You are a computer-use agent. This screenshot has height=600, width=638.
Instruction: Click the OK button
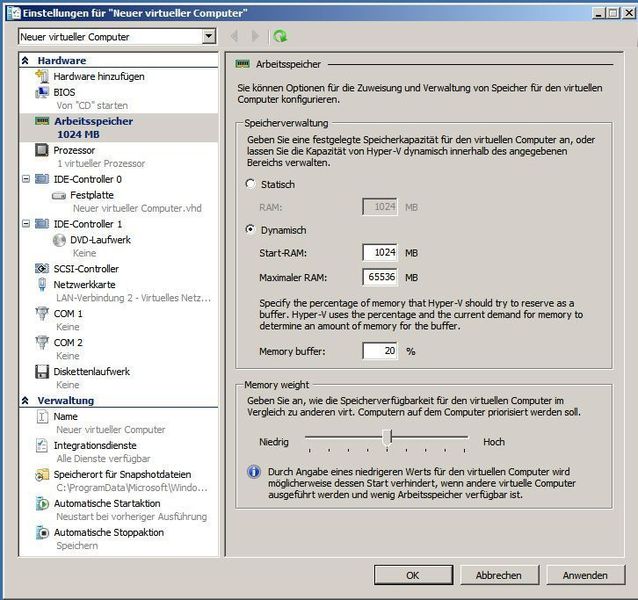click(x=413, y=575)
